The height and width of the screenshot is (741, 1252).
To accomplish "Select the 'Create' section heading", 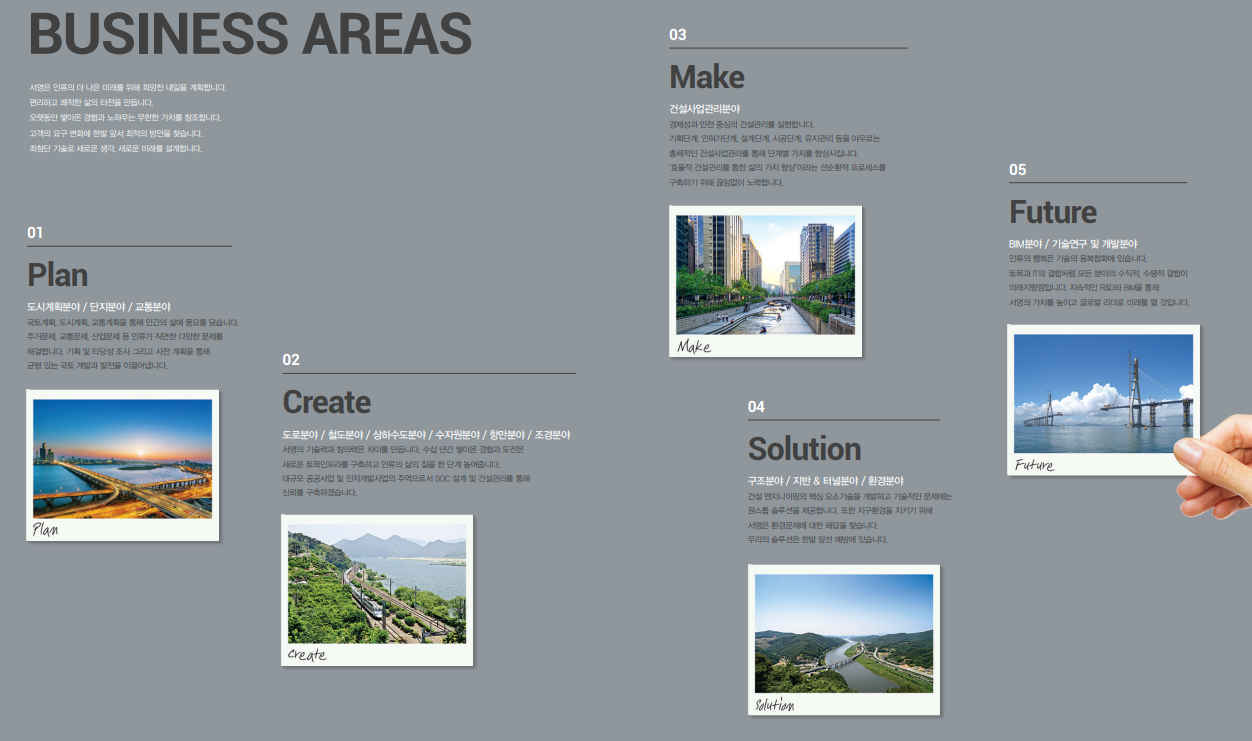I will click(x=326, y=402).
